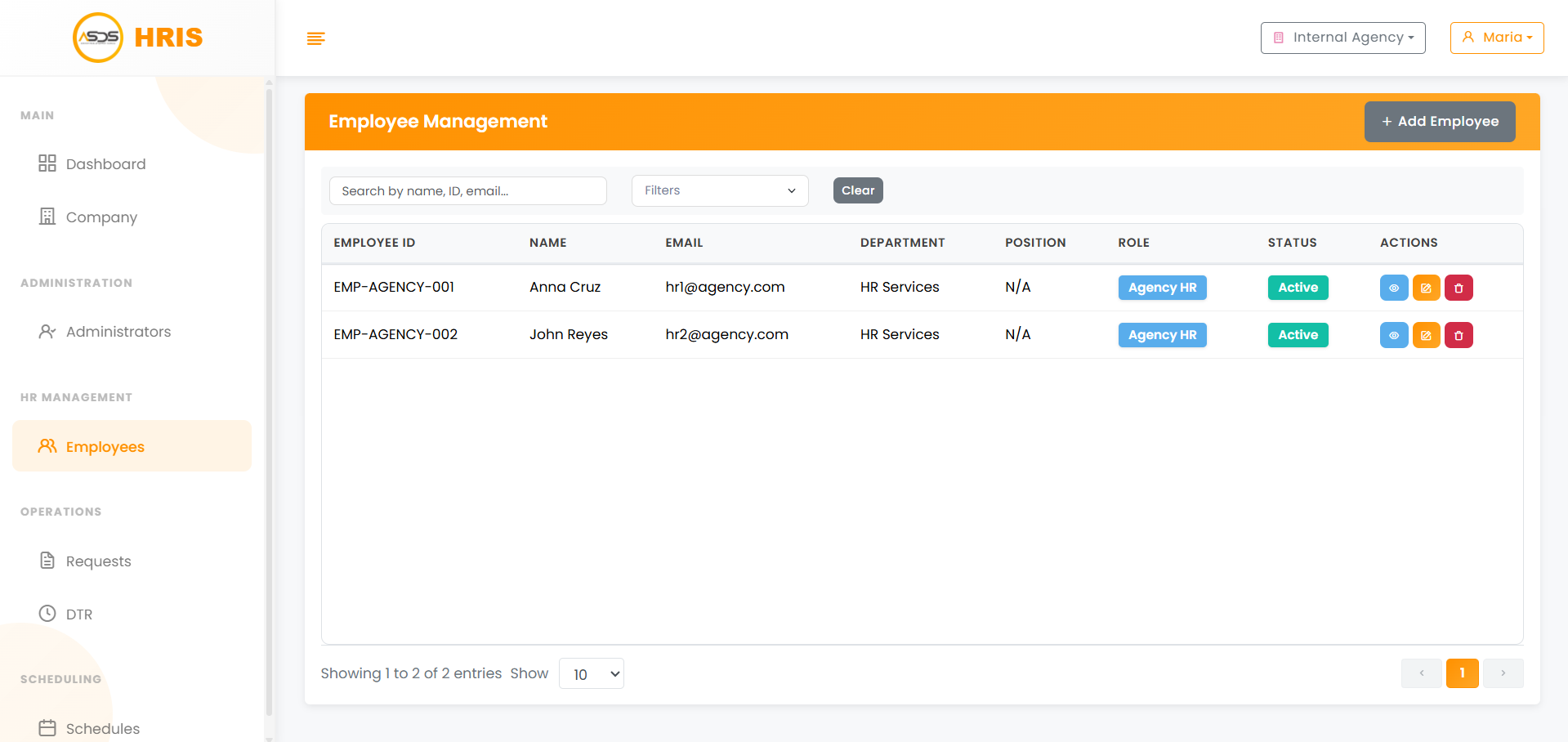Delete Anna Cruz using trash icon
The height and width of the screenshot is (742, 1568).
click(1459, 288)
